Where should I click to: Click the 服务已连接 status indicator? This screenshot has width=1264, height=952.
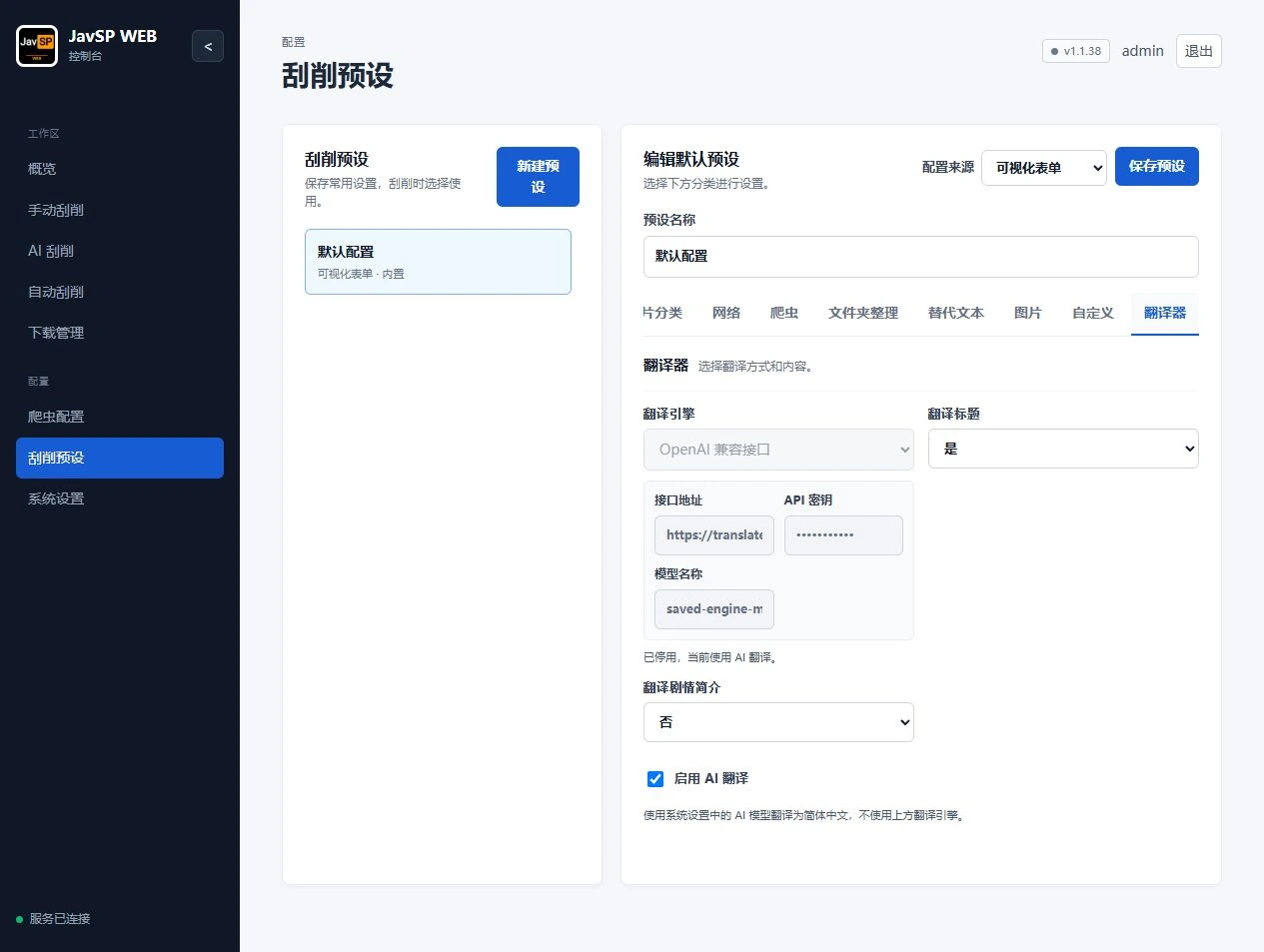tap(54, 919)
